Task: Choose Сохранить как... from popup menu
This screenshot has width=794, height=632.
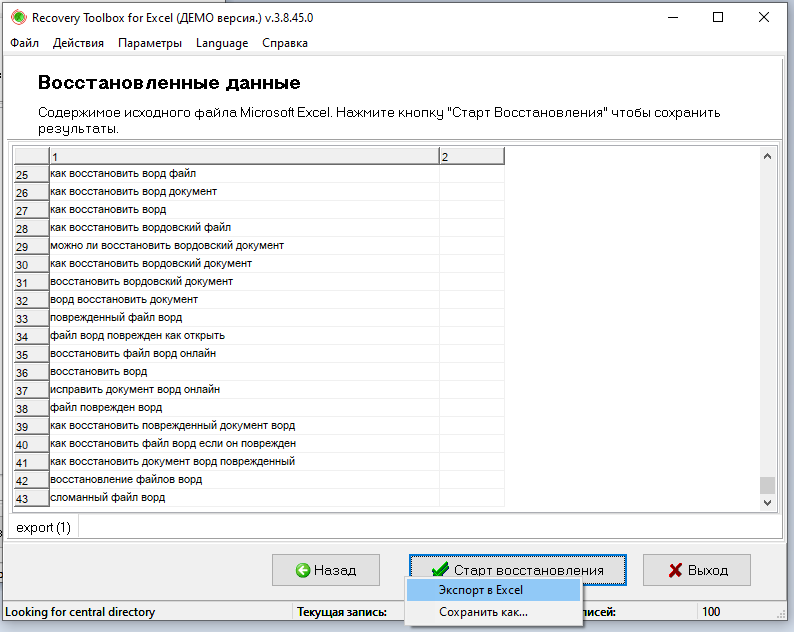Action: 493,612
